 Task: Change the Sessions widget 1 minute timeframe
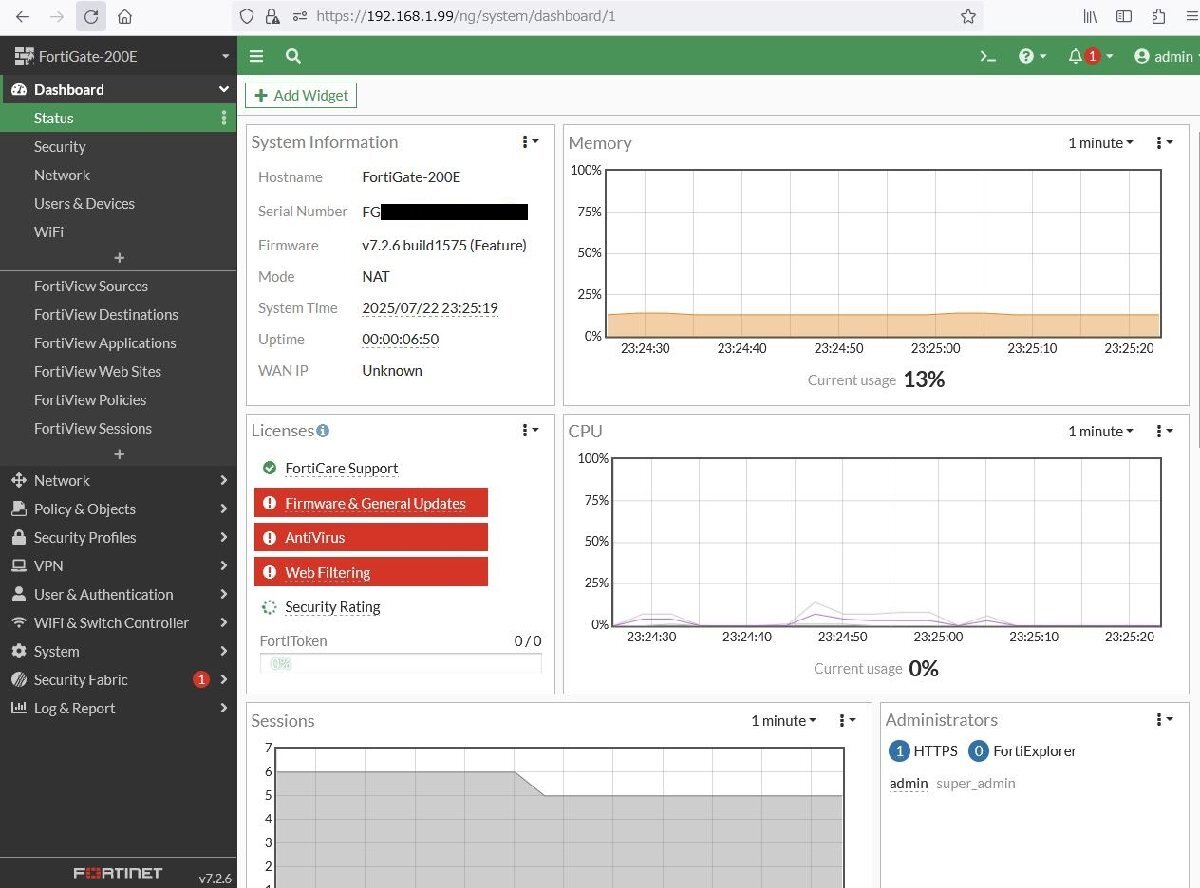(784, 720)
